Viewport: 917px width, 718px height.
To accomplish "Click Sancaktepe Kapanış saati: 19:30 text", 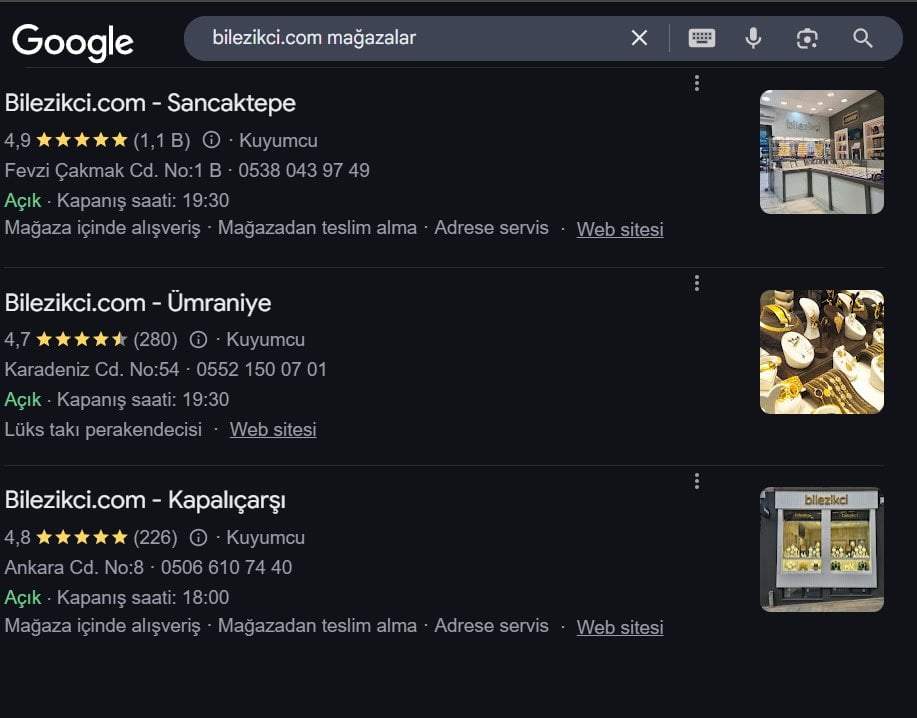I will pyautogui.click(x=143, y=201).
